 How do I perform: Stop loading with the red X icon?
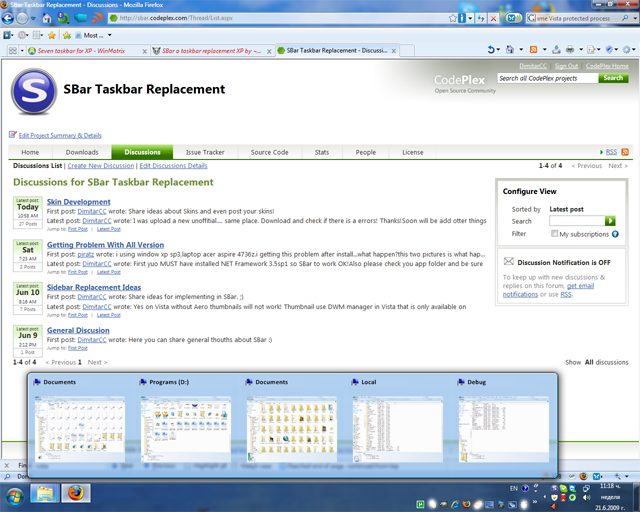pos(493,18)
